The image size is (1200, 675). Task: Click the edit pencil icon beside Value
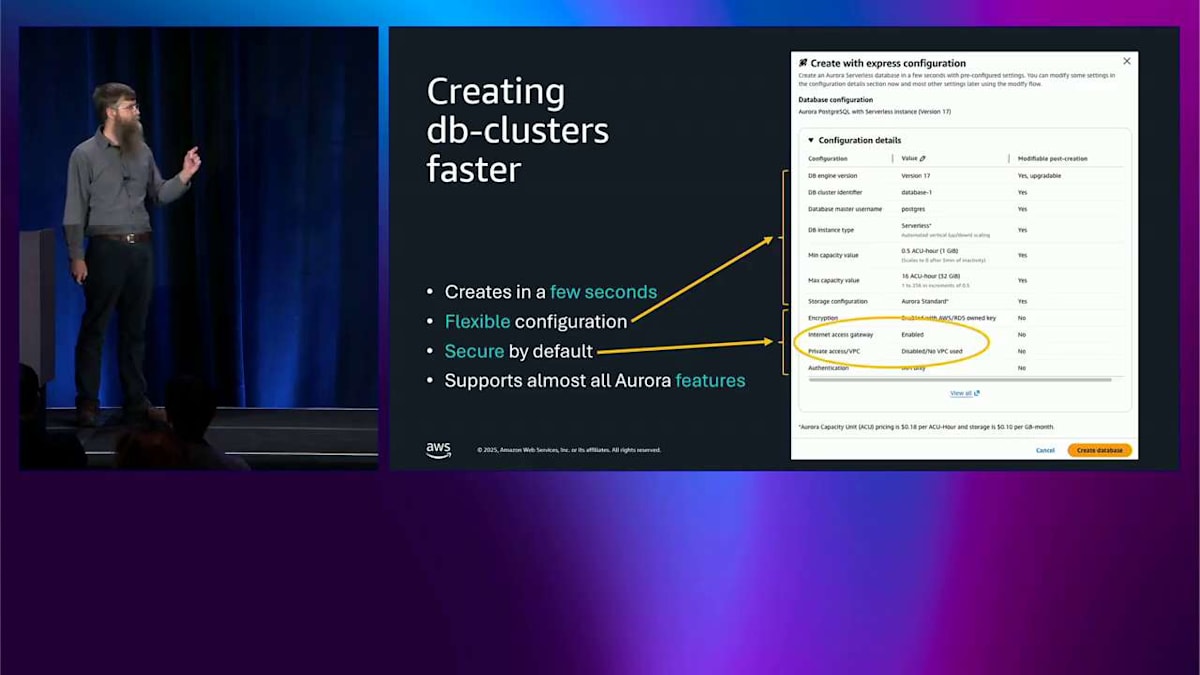[x=923, y=158]
